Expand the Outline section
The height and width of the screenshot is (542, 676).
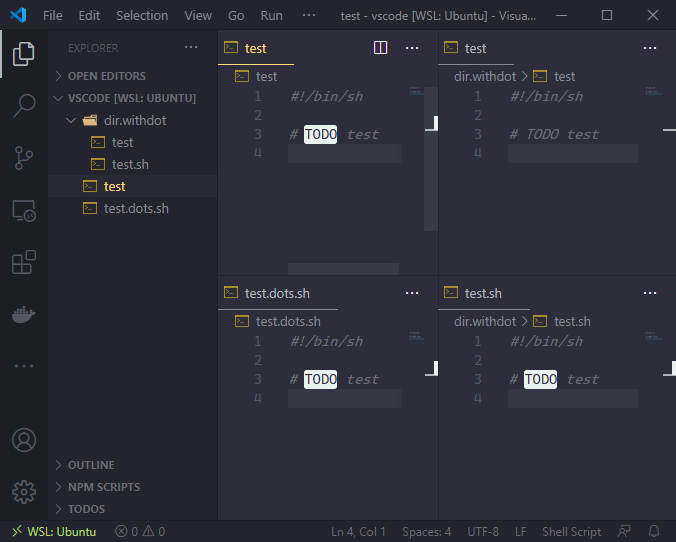click(133, 465)
